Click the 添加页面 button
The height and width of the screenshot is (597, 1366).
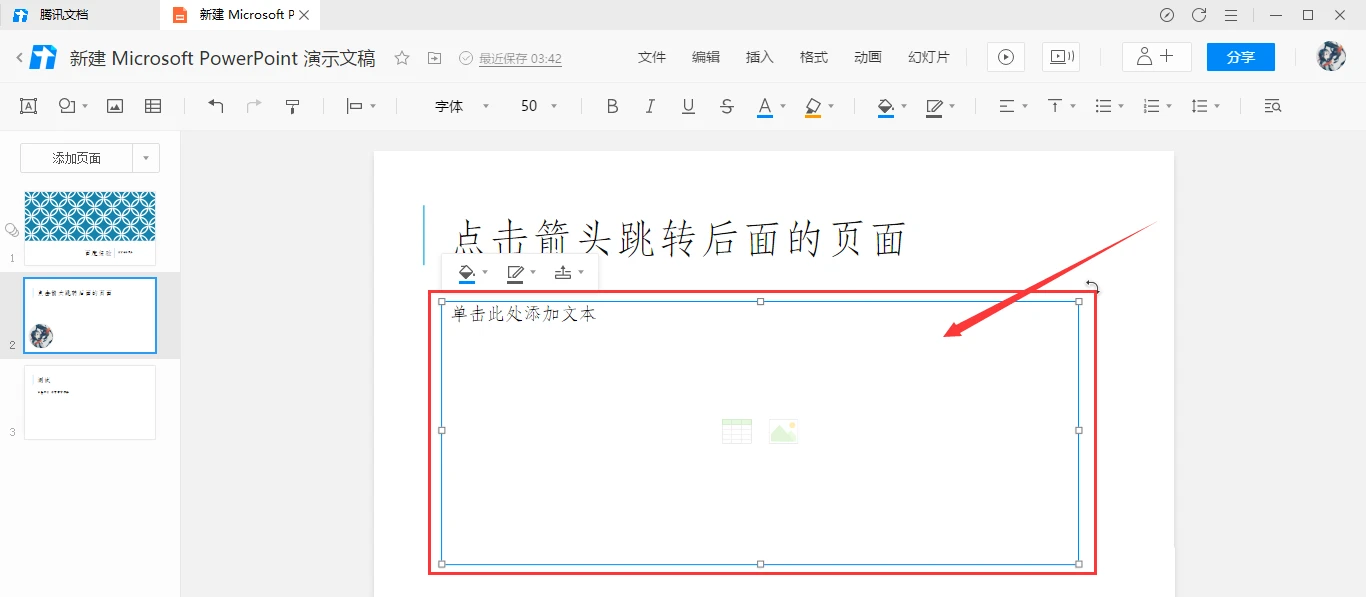77,158
